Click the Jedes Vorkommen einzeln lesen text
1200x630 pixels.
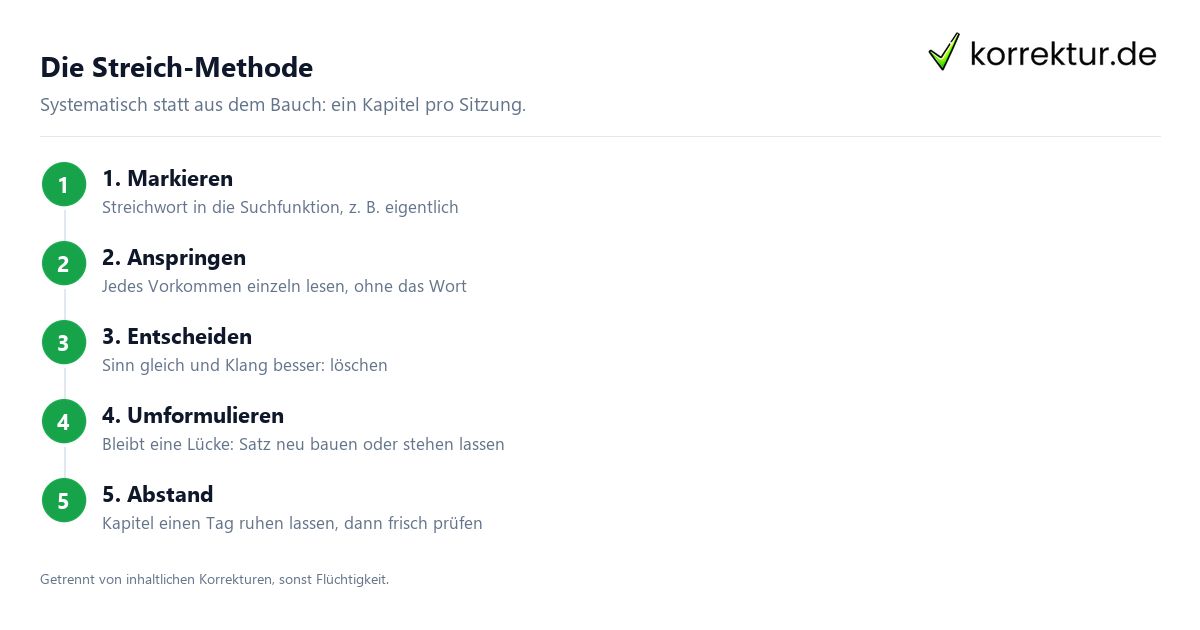pyautogui.click(x=284, y=287)
